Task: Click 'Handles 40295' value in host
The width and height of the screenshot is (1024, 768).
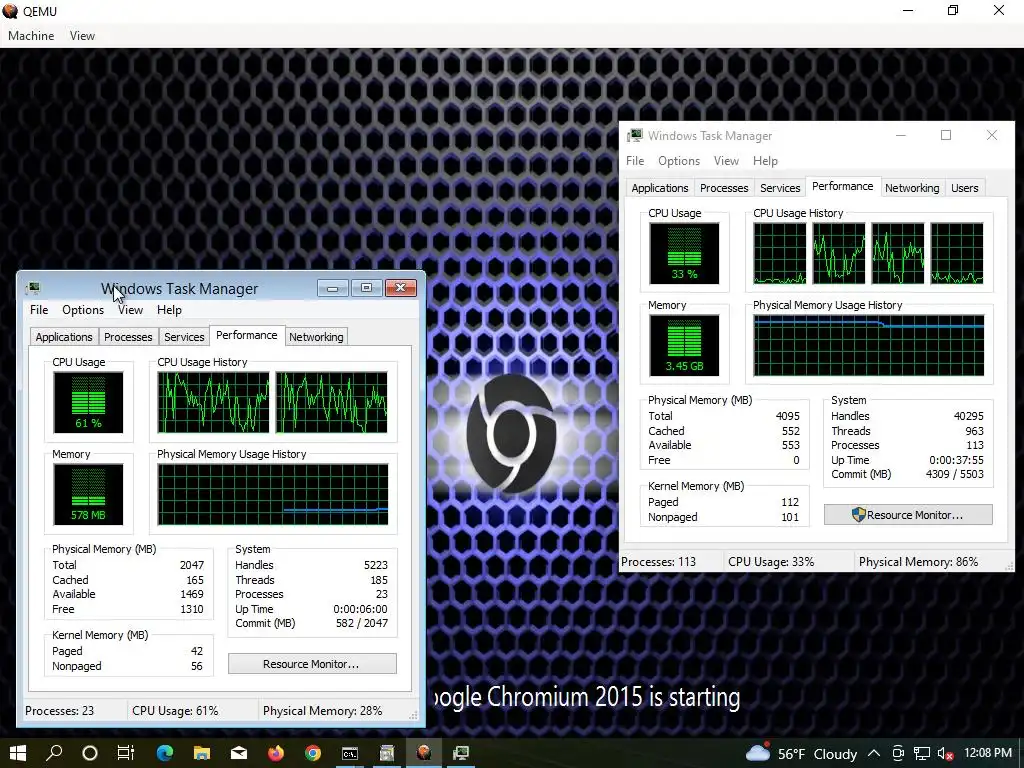Action: [x=968, y=416]
